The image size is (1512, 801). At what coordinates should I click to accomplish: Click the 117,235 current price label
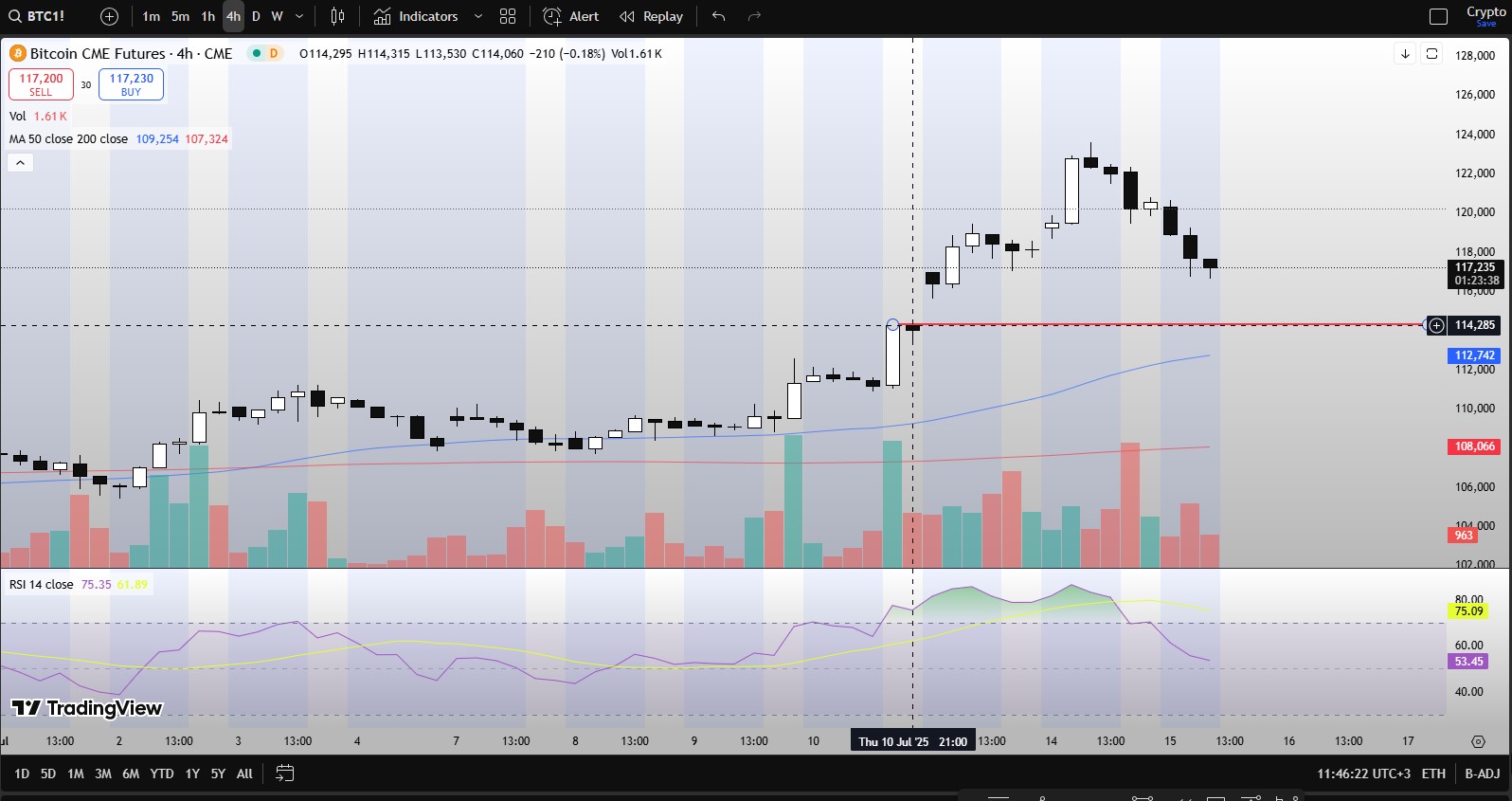pos(1475,274)
